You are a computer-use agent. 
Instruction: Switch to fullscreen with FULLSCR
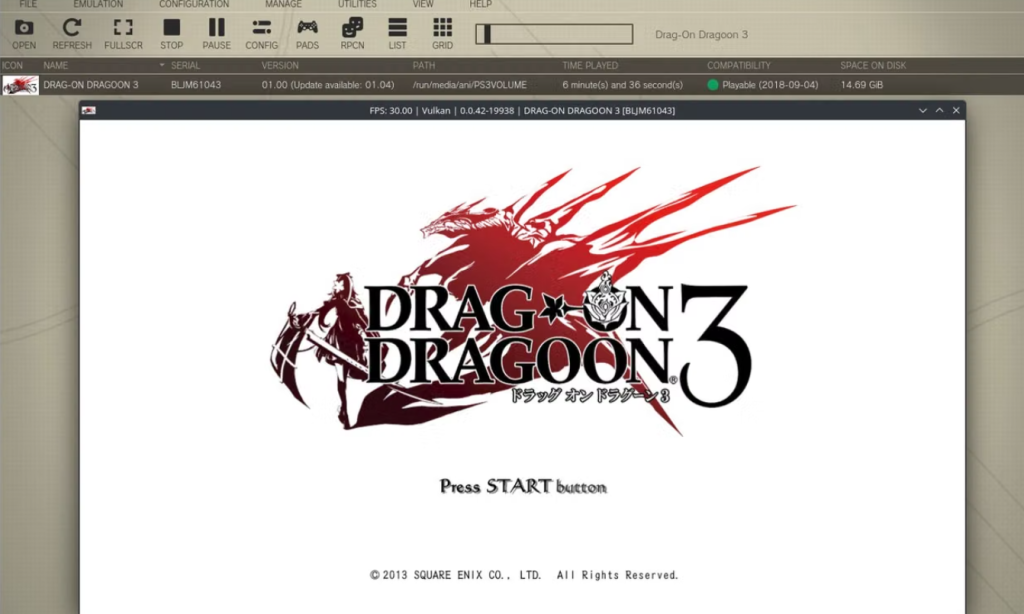click(x=123, y=34)
